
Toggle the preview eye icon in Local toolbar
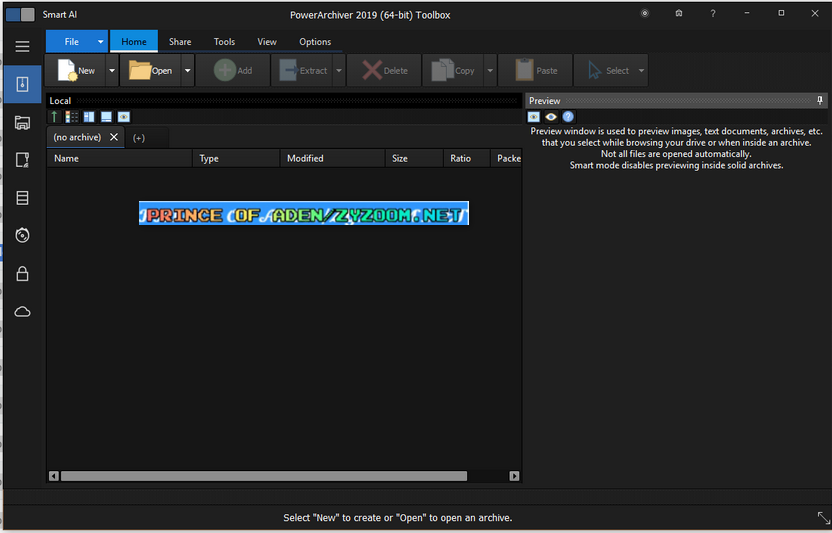(124, 117)
